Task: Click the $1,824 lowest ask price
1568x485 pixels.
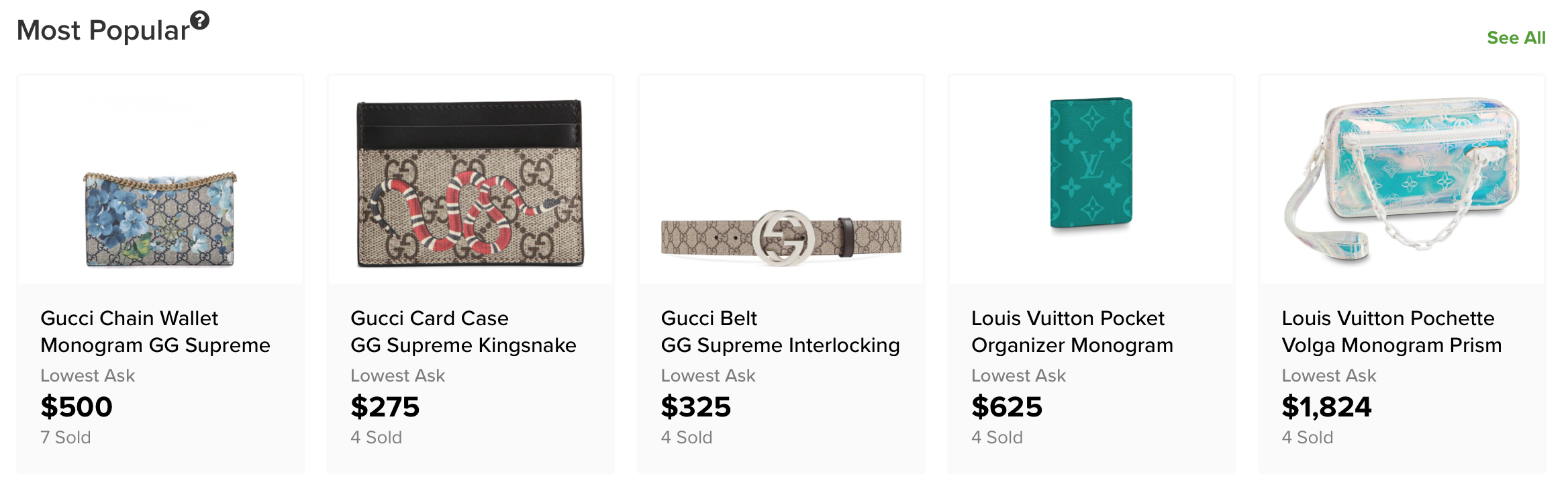Action: click(x=1326, y=407)
